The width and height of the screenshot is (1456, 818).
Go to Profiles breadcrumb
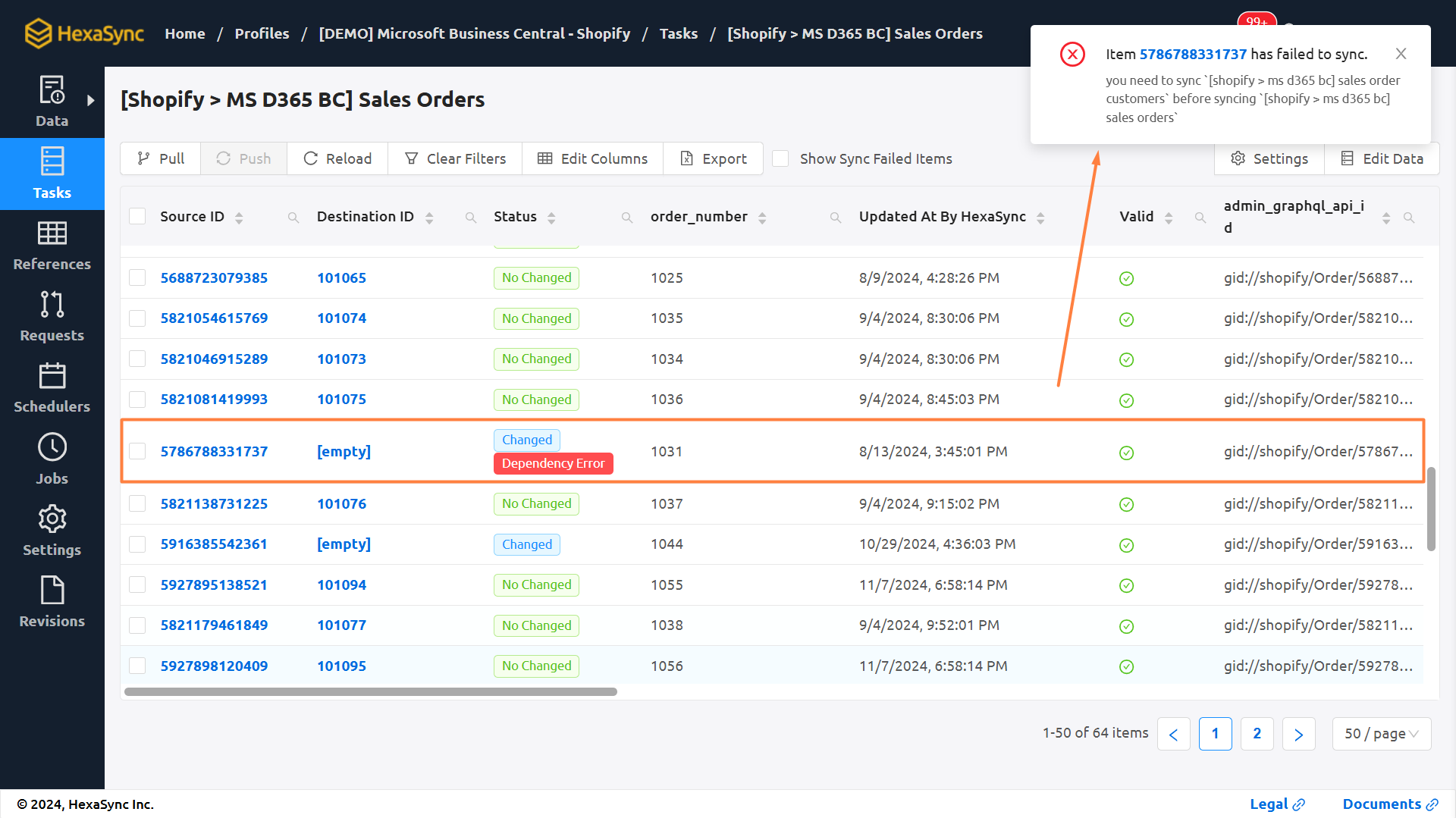[262, 33]
